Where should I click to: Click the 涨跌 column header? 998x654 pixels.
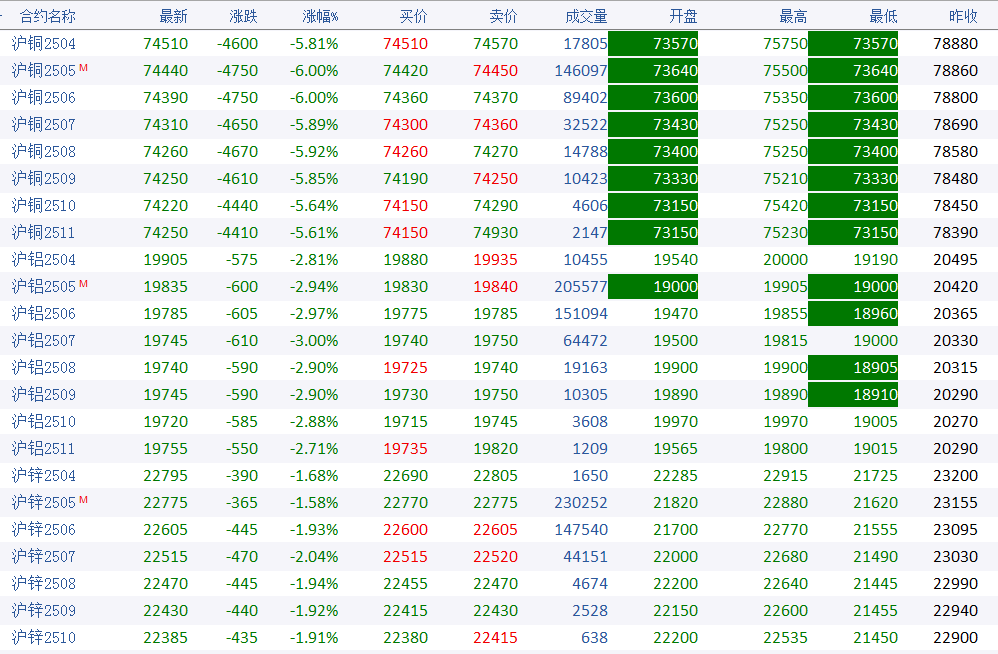click(243, 16)
